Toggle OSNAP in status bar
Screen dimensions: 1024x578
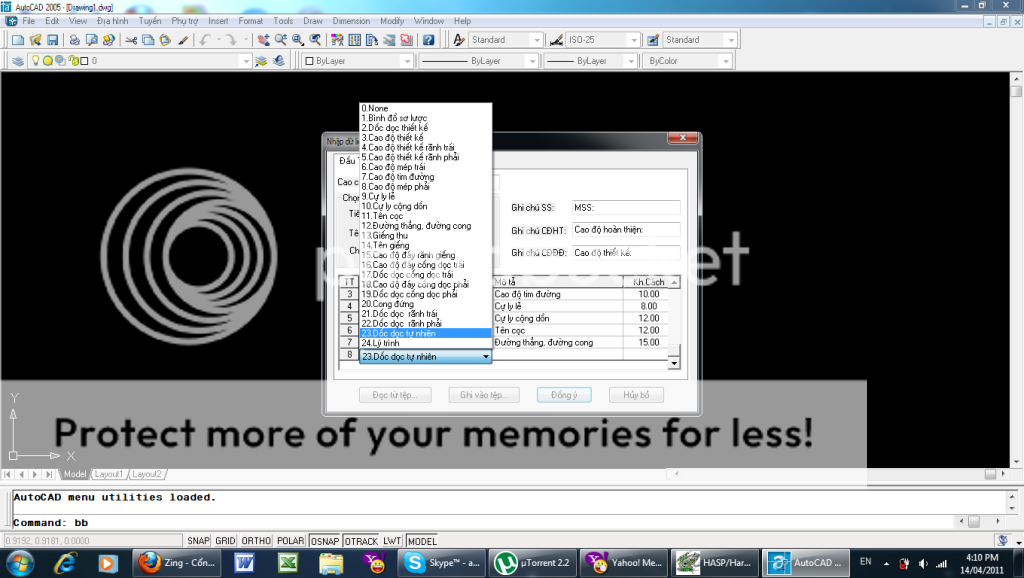pyautogui.click(x=325, y=541)
